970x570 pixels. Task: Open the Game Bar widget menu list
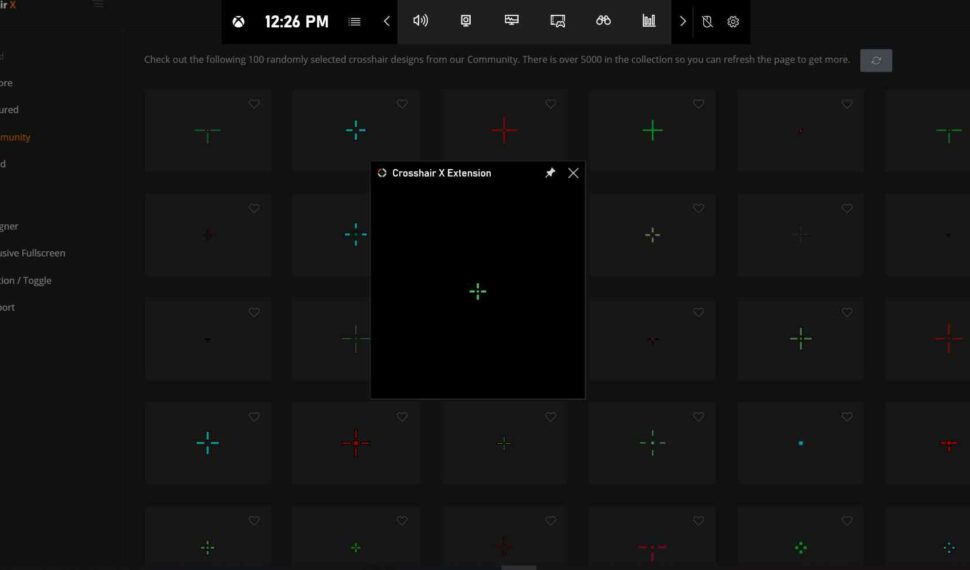tap(354, 21)
